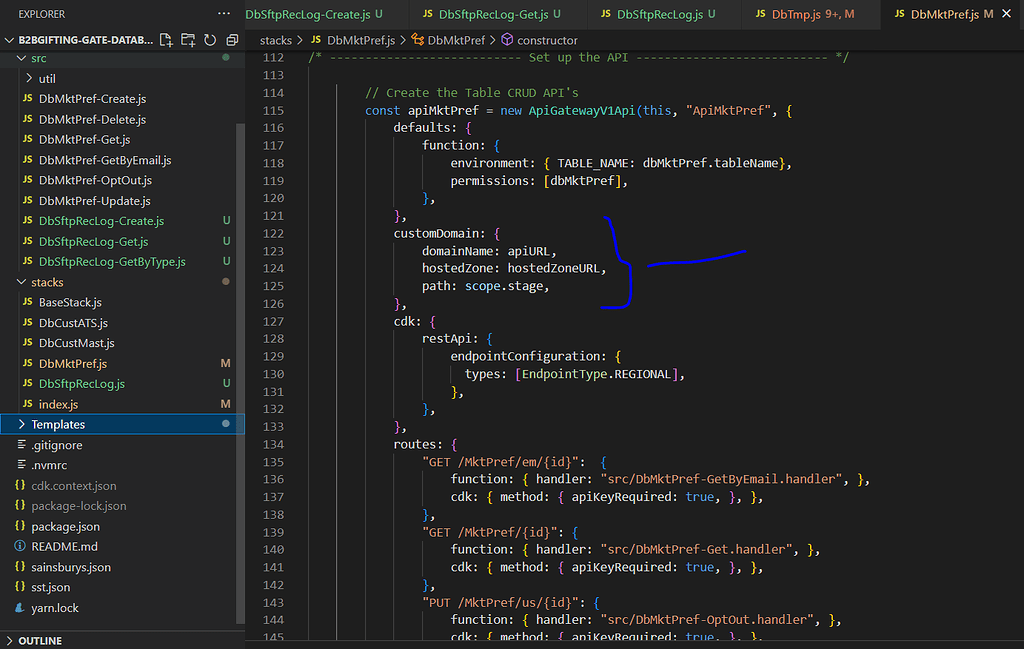The width and height of the screenshot is (1024, 649).
Task: Switch to the DbSftpRecLog.js editor tab
Action: point(658,14)
